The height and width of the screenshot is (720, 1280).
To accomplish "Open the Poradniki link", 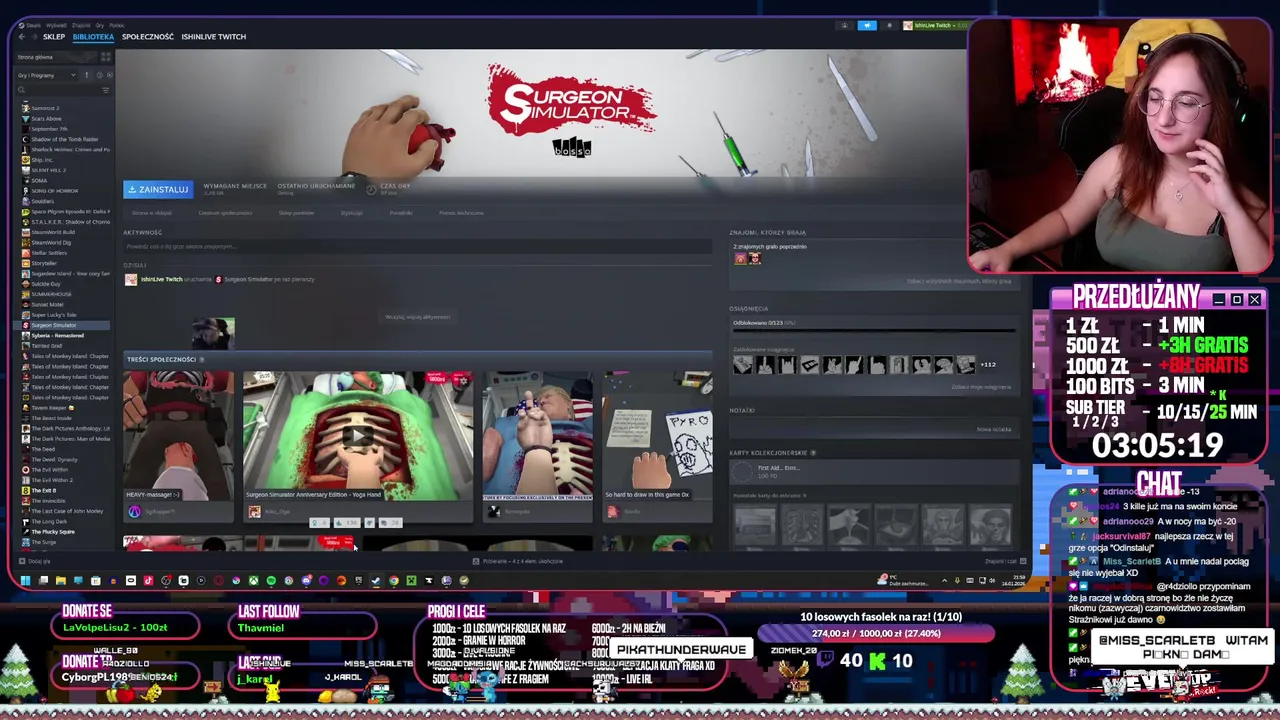I will pyautogui.click(x=401, y=213).
